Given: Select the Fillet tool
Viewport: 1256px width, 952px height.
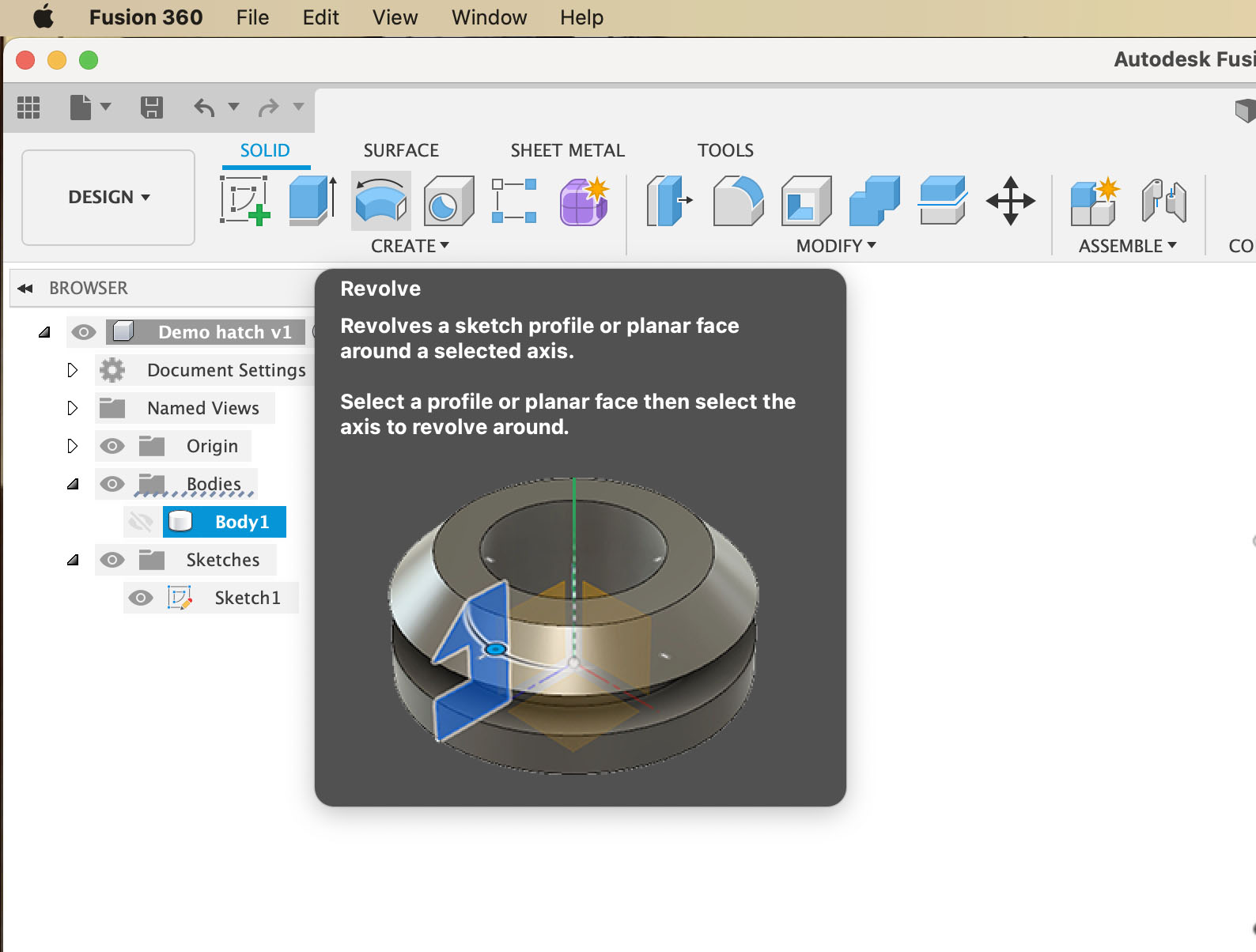Looking at the screenshot, I should [x=737, y=201].
